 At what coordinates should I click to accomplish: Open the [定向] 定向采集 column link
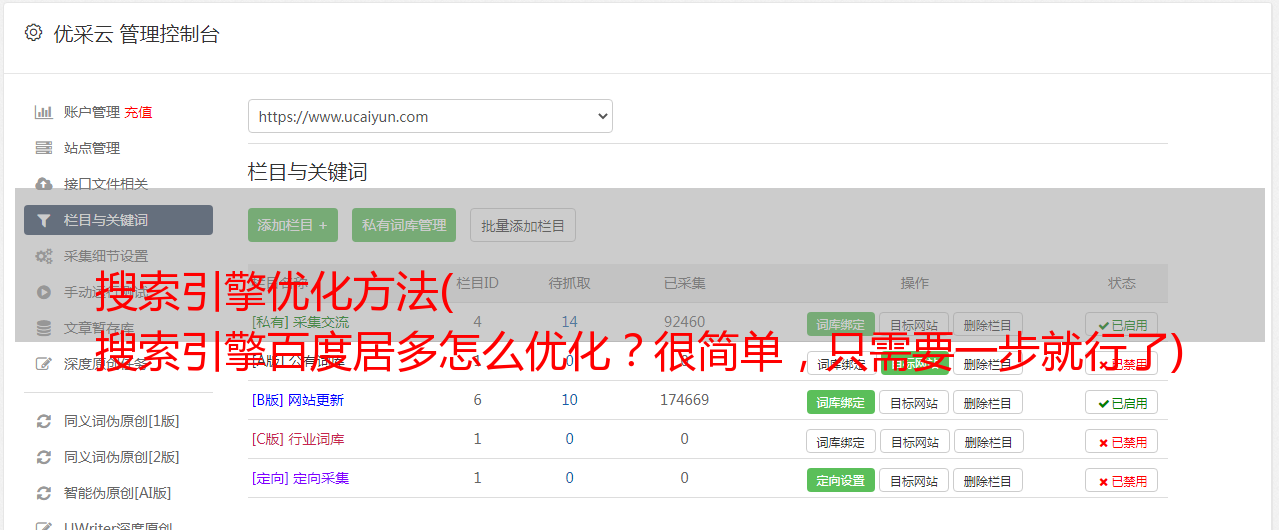[x=301, y=478]
